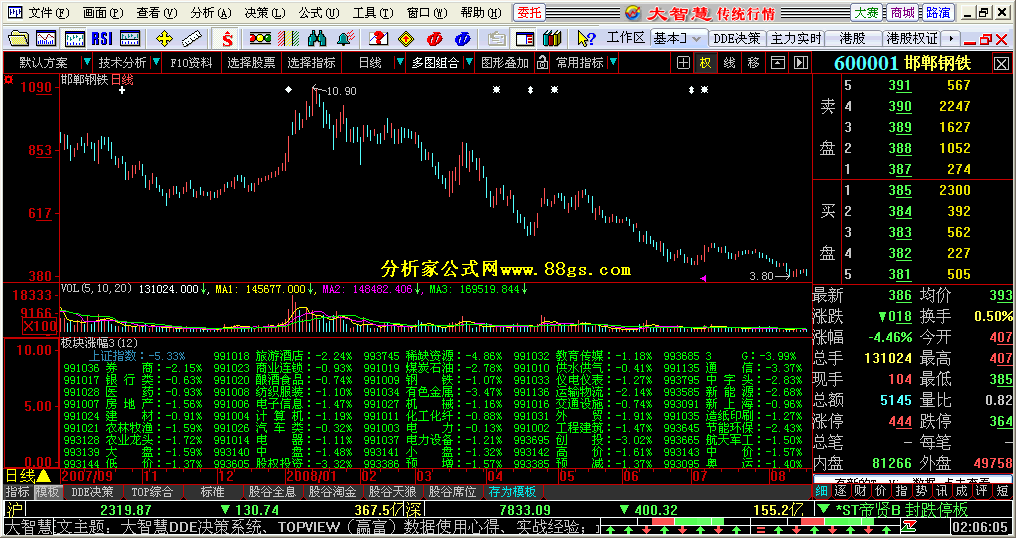
Task: Click the F10资料 button
Action: click(191, 63)
